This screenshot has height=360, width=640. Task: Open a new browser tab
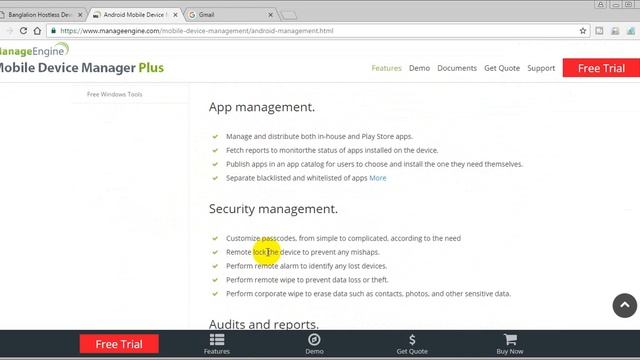(289, 15)
